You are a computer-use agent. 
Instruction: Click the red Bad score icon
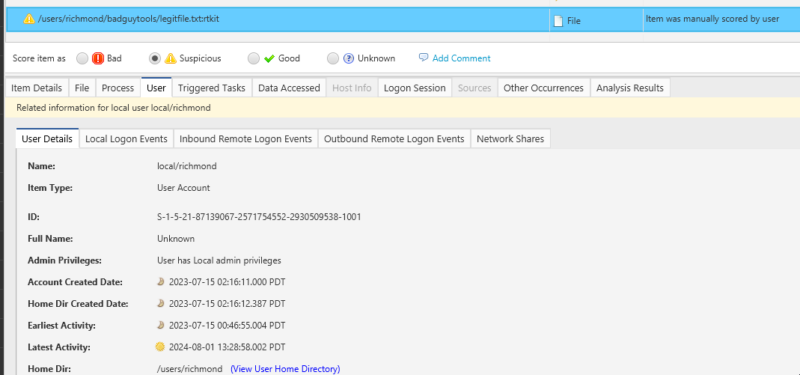(x=98, y=59)
